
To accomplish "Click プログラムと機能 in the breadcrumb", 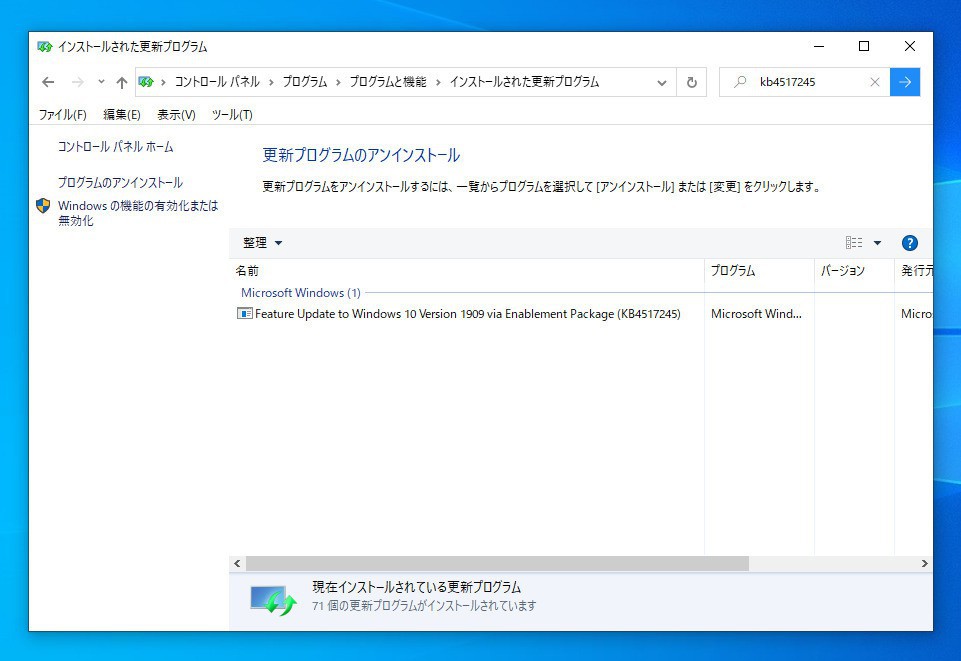I will point(388,81).
